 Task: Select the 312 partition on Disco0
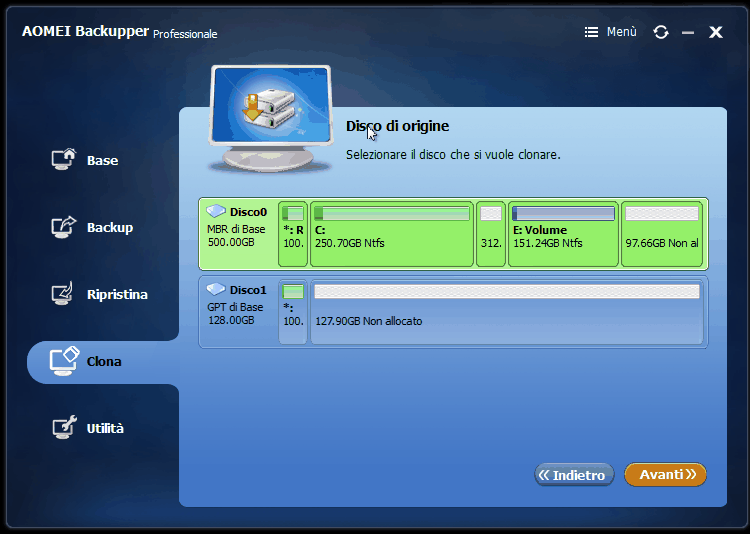(491, 234)
